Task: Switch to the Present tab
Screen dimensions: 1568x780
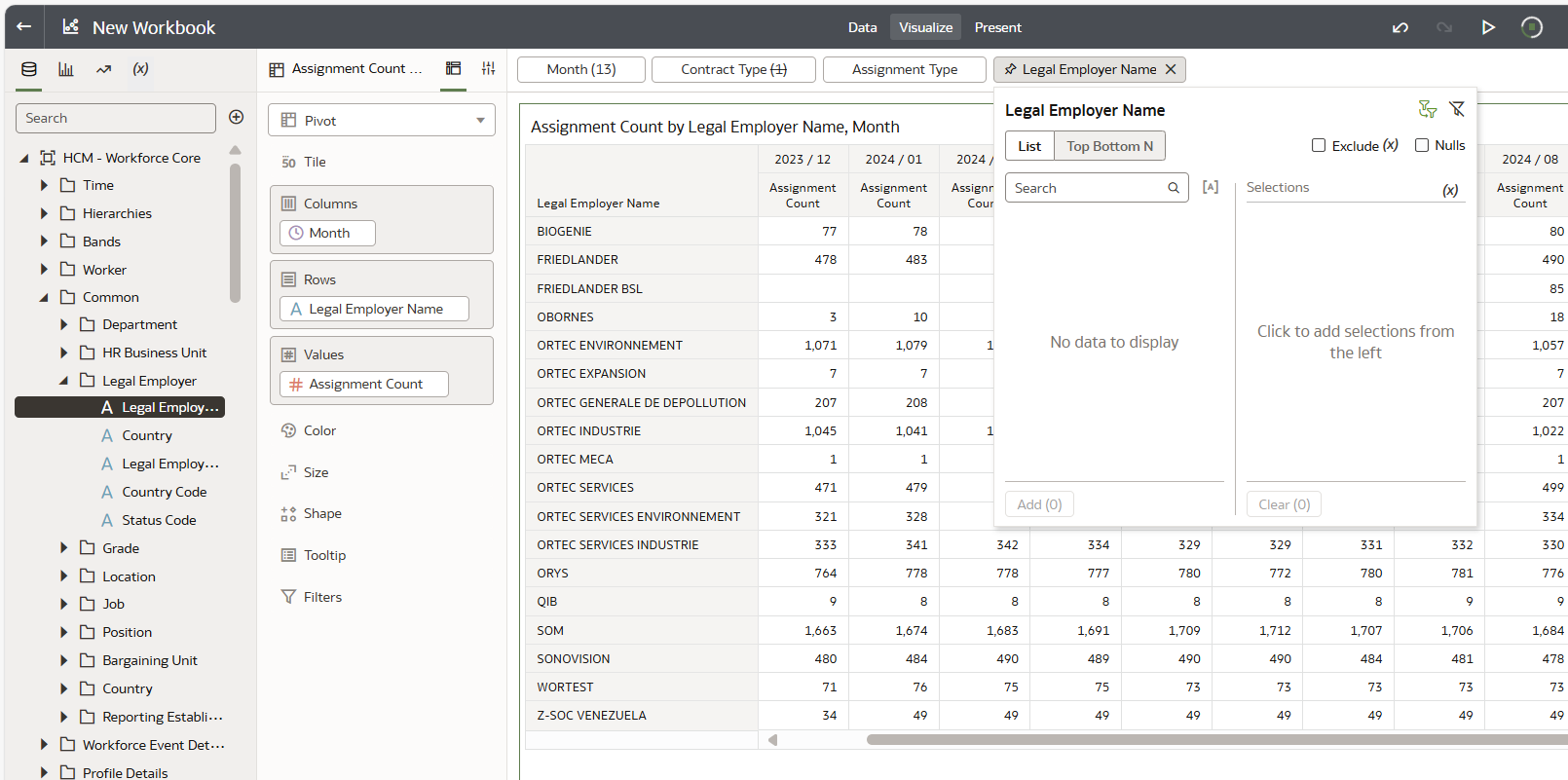Action: click(998, 27)
